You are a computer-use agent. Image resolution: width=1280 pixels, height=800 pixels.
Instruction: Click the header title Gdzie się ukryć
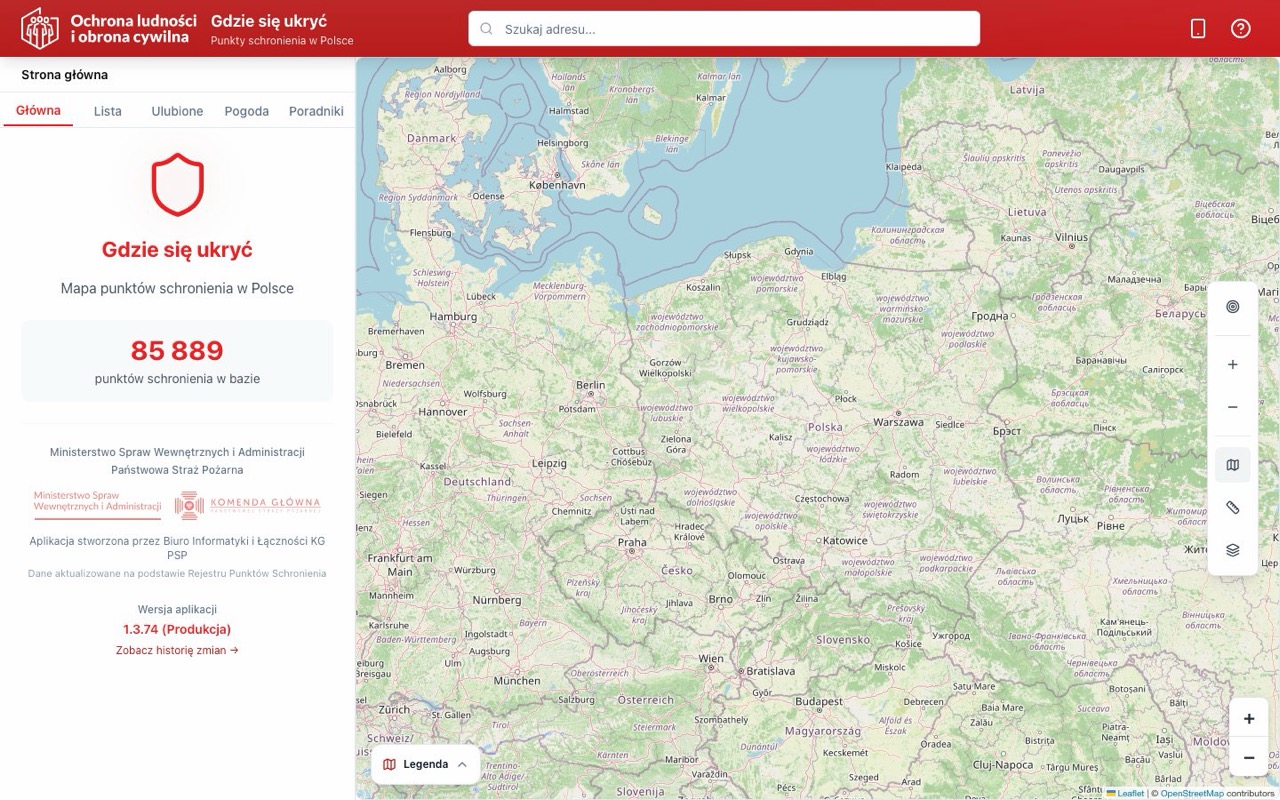[269, 21]
